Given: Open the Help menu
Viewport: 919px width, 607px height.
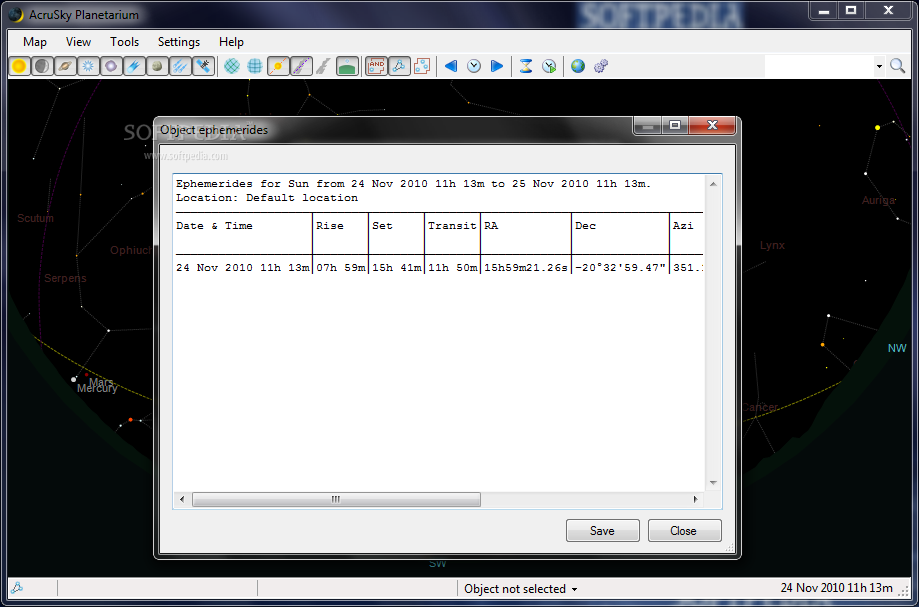Looking at the screenshot, I should [231, 42].
